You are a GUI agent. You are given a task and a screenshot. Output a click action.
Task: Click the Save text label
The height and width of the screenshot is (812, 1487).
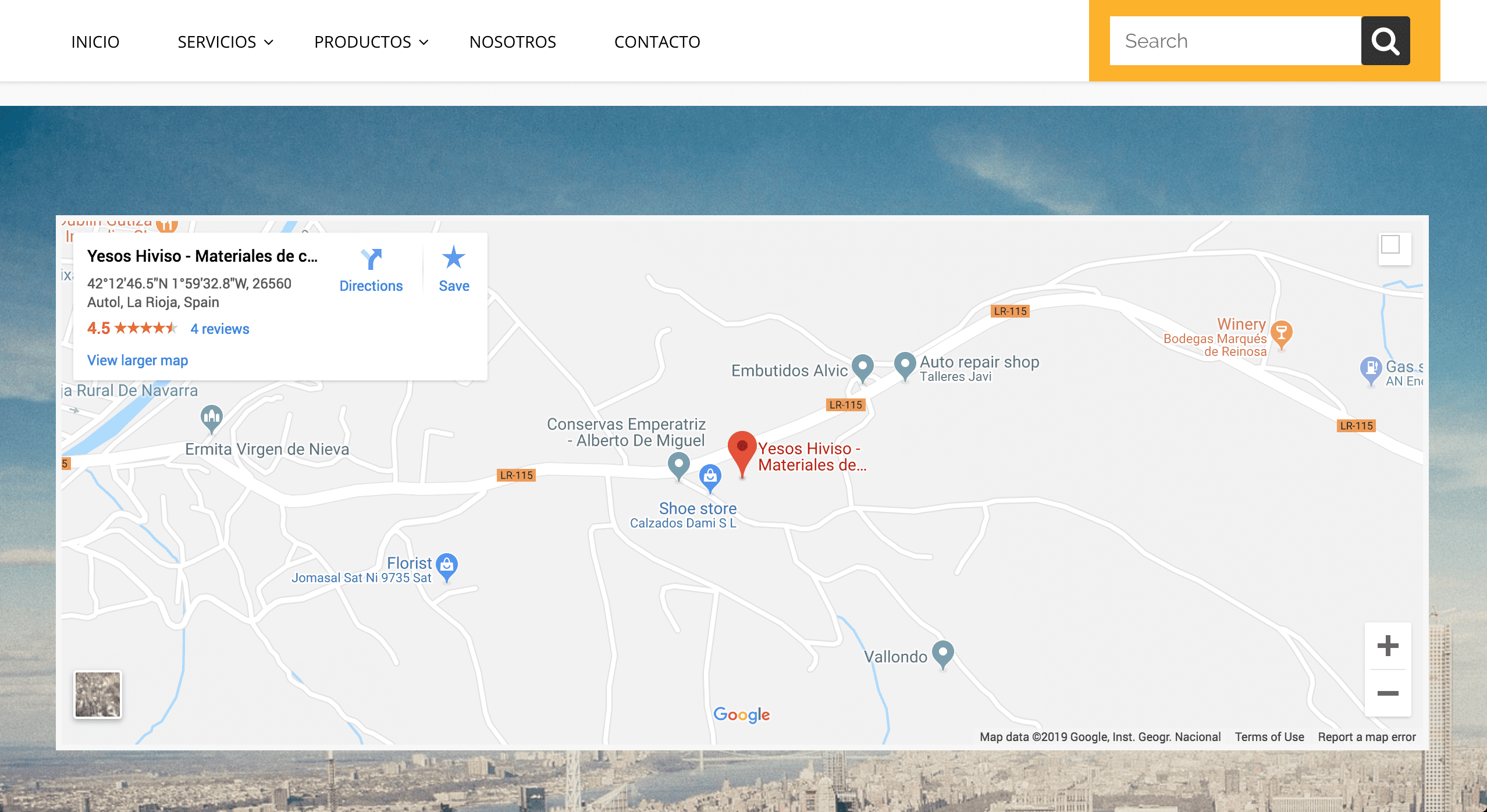(454, 286)
